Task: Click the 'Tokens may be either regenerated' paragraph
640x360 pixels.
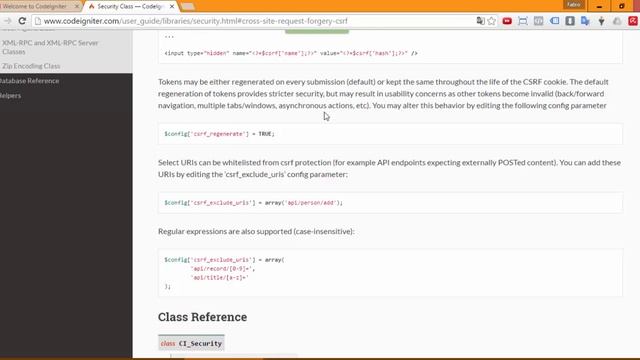Action: pyautogui.click(x=383, y=93)
